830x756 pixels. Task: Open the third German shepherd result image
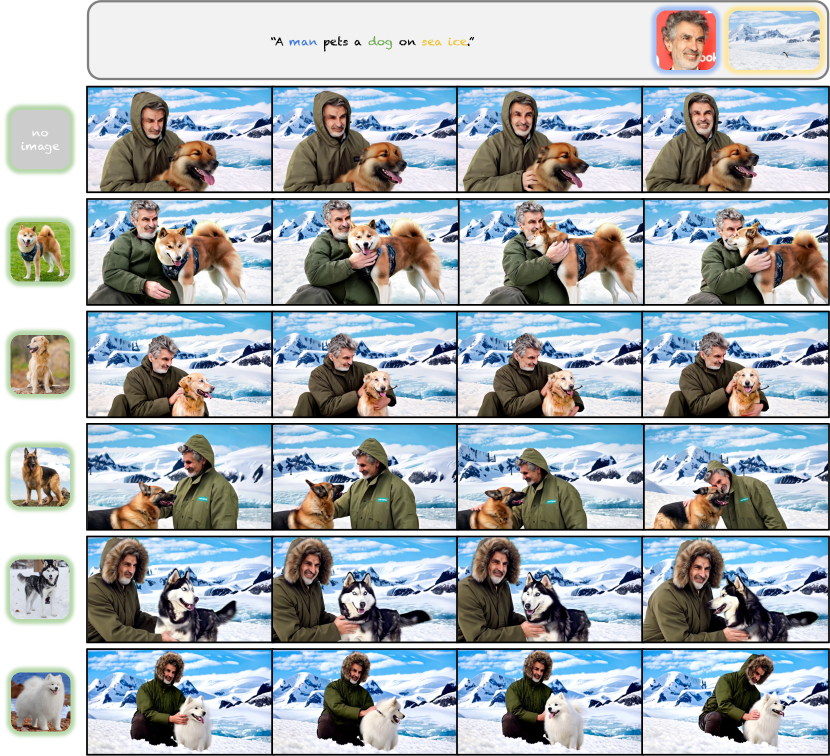click(549, 476)
